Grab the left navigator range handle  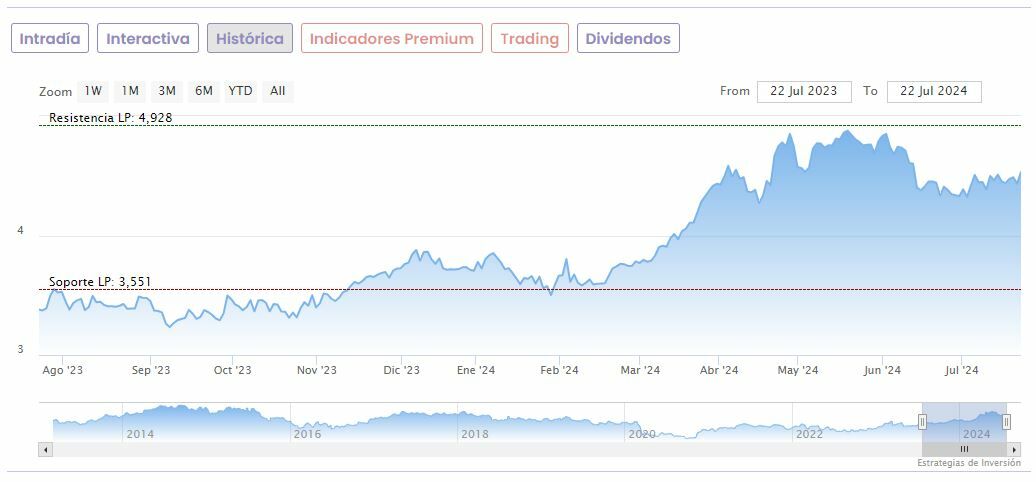(922, 422)
